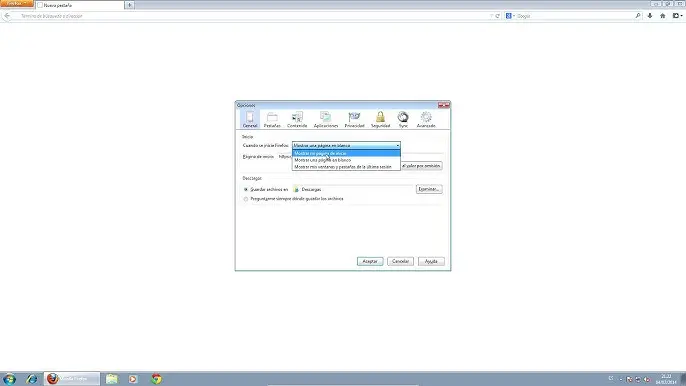
Task: Click the Ayuda button
Action: click(x=431, y=261)
